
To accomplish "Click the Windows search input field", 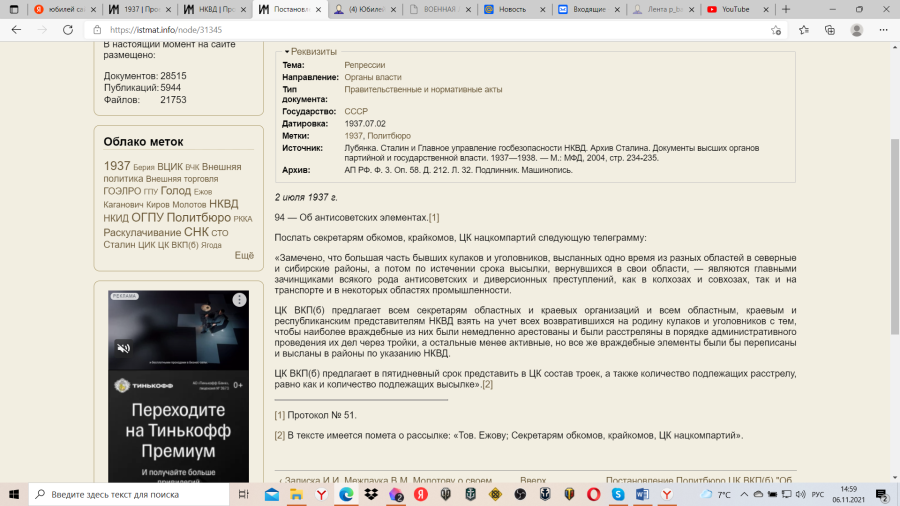I will pos(129,494).
